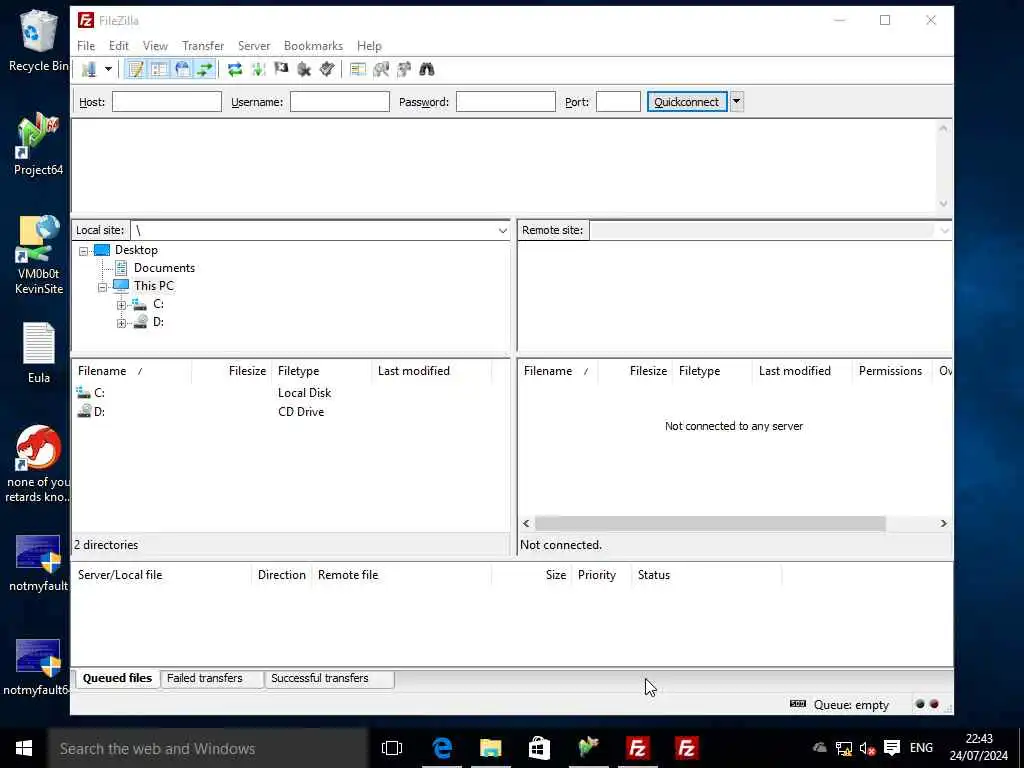Open the Site Manager dropdown arrow

click(x=108, y=69)
